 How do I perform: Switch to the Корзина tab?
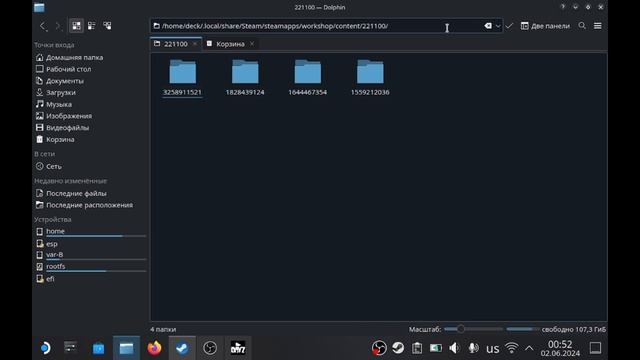pyautogui.click(x=231, y=44)
